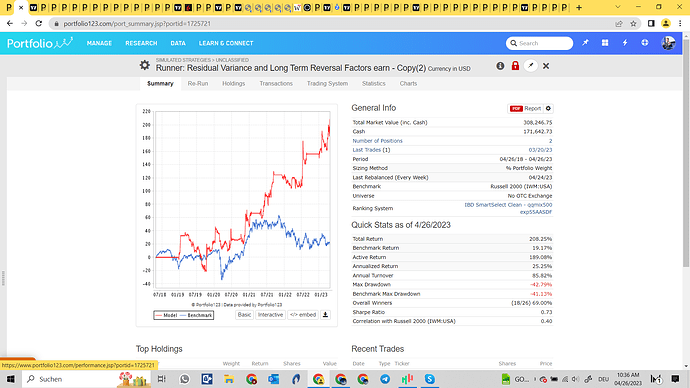The height and width of the screenshot is (388, 690).
Task: Click the share page icon in address bar
Action: click(x=619, y=23)
